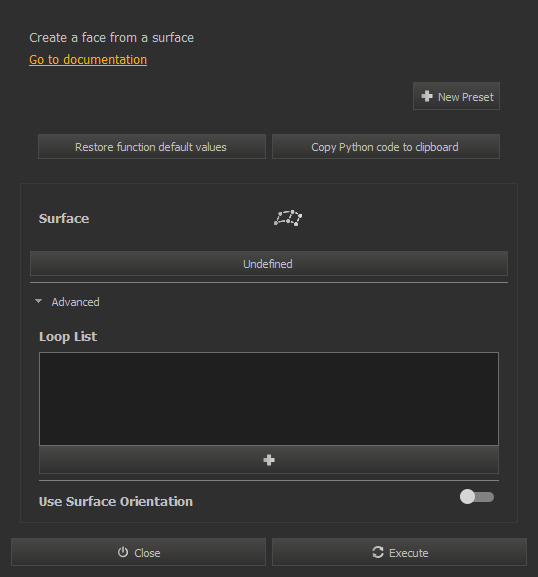Click the Undefined surface value button

tap(269, 263)
